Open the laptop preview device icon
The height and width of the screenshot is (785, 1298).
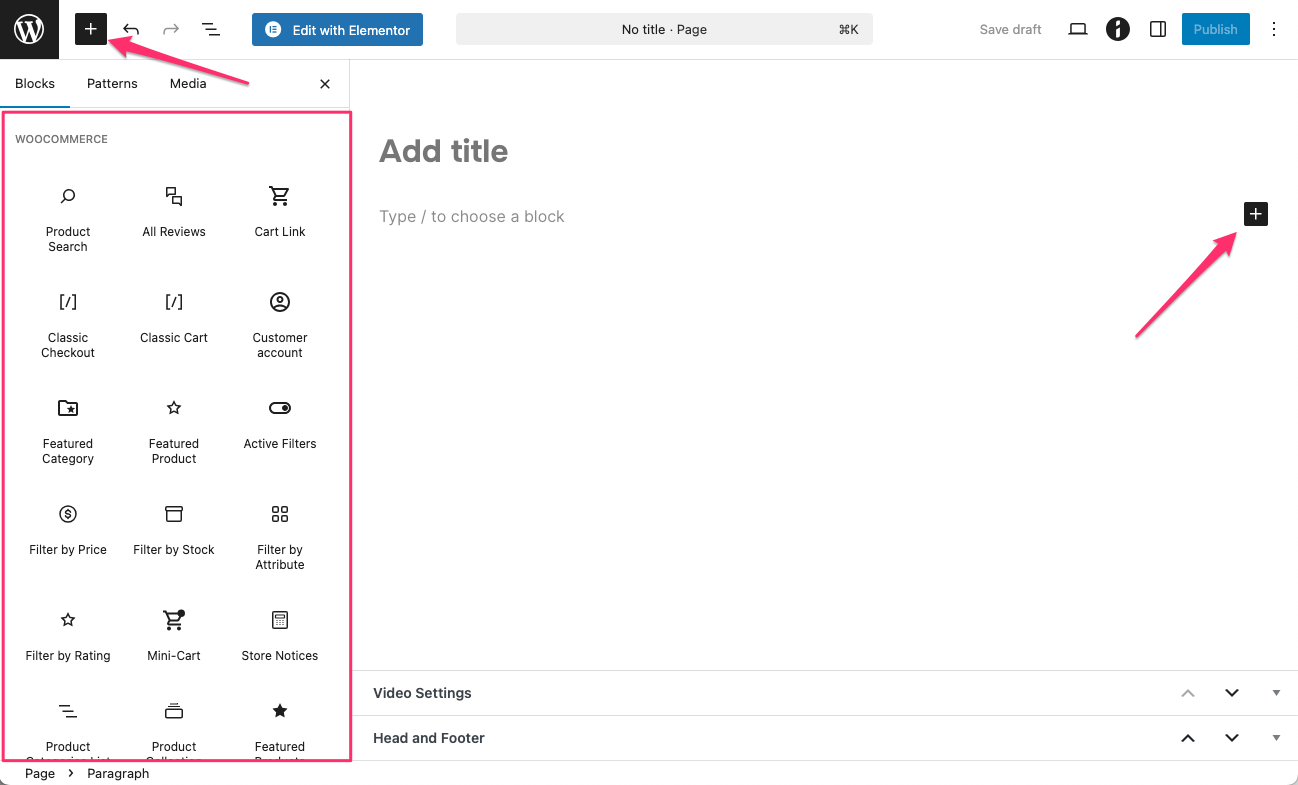click(1077, 29)
